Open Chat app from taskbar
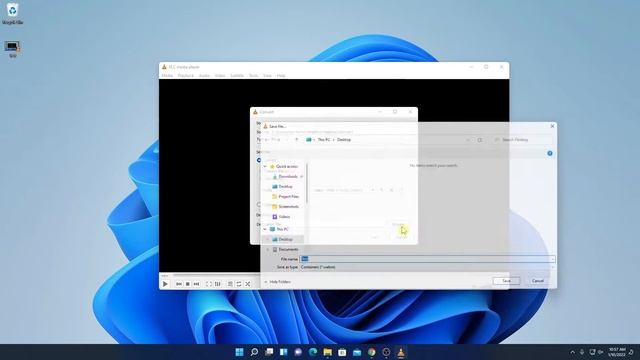Screen dimensions: 640x360 pyautogui.click(x=298, y=352)
